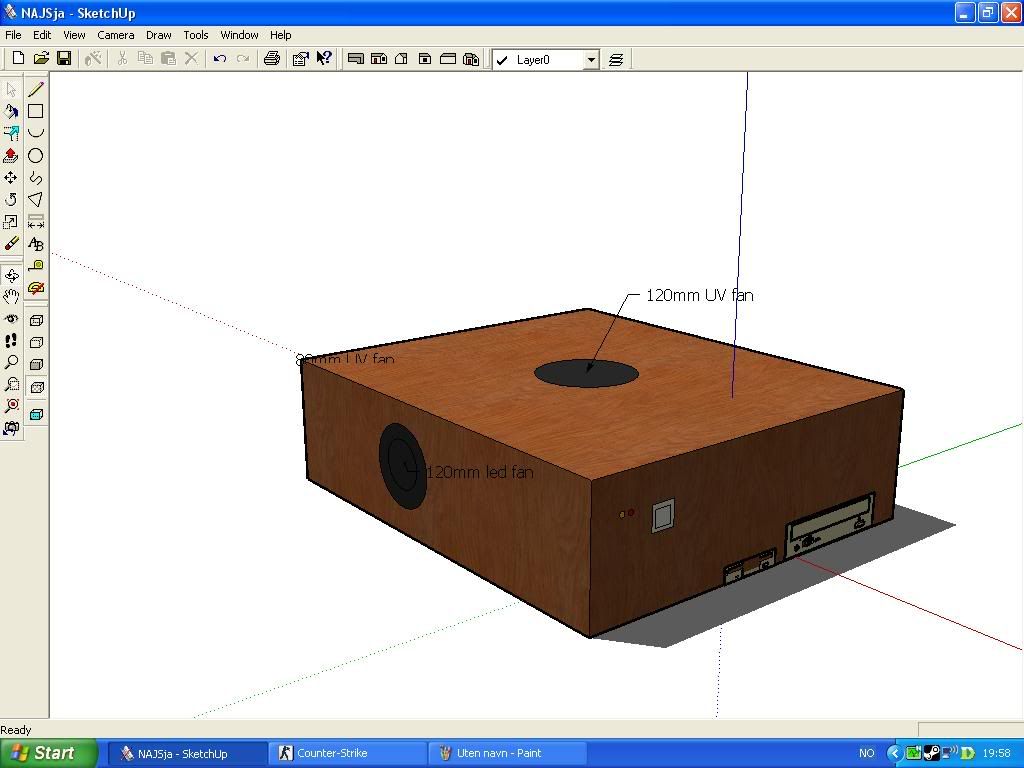Select the Push/Pull tool
Screen dimensions: 1024x768
[11, 156]
